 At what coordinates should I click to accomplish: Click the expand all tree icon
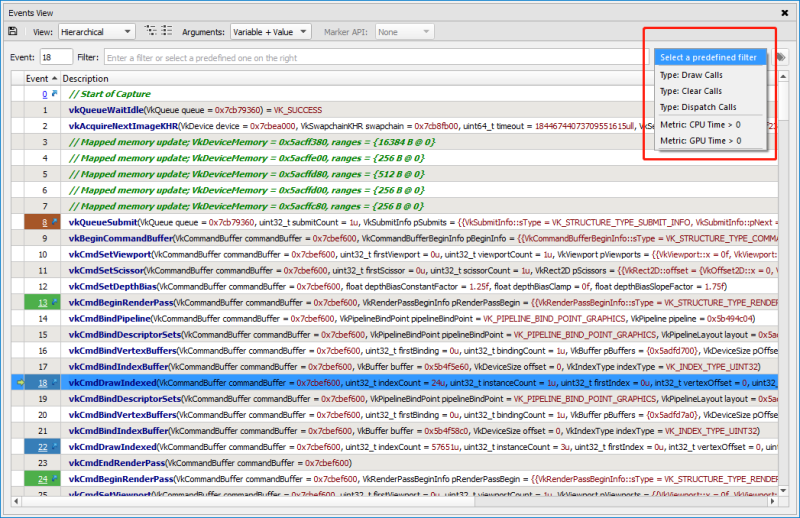[151, 31]
